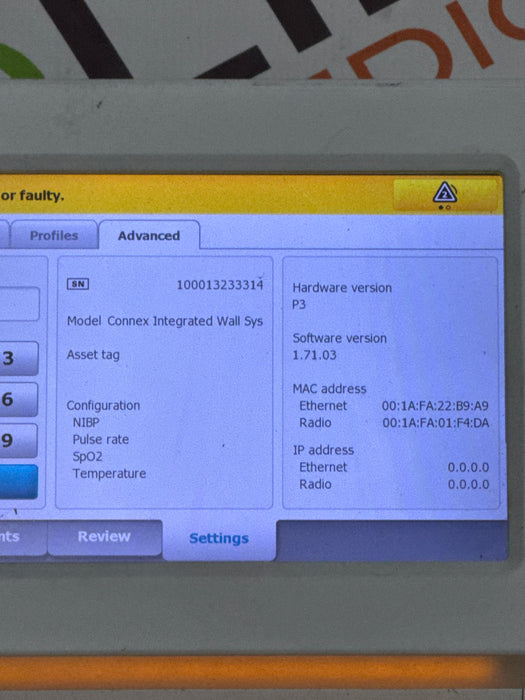525x700 pixels.
Task: Switch to the Review tab
Action: tap(104, 537)
